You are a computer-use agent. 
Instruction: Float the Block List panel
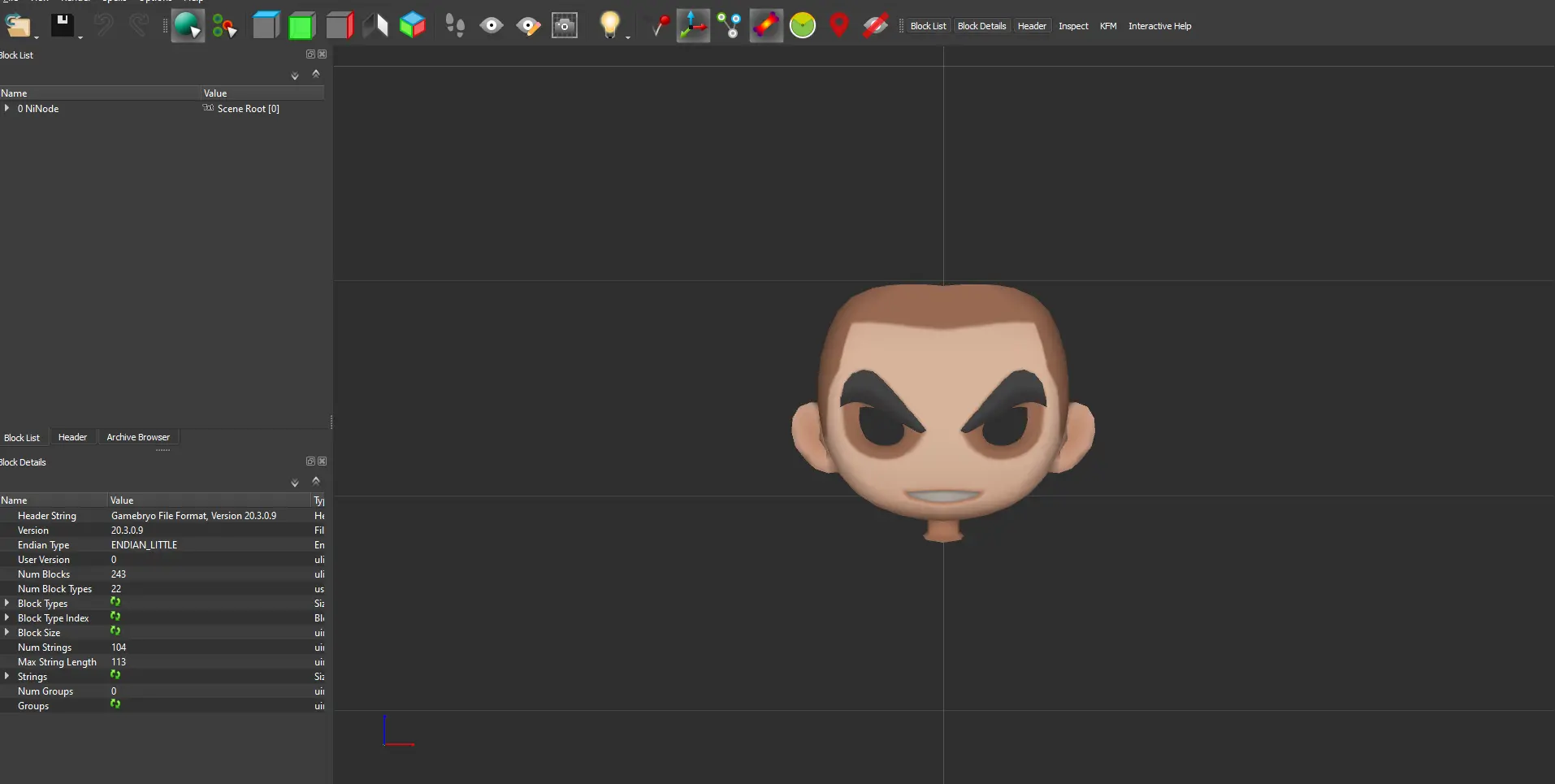[x=310, y=54]
